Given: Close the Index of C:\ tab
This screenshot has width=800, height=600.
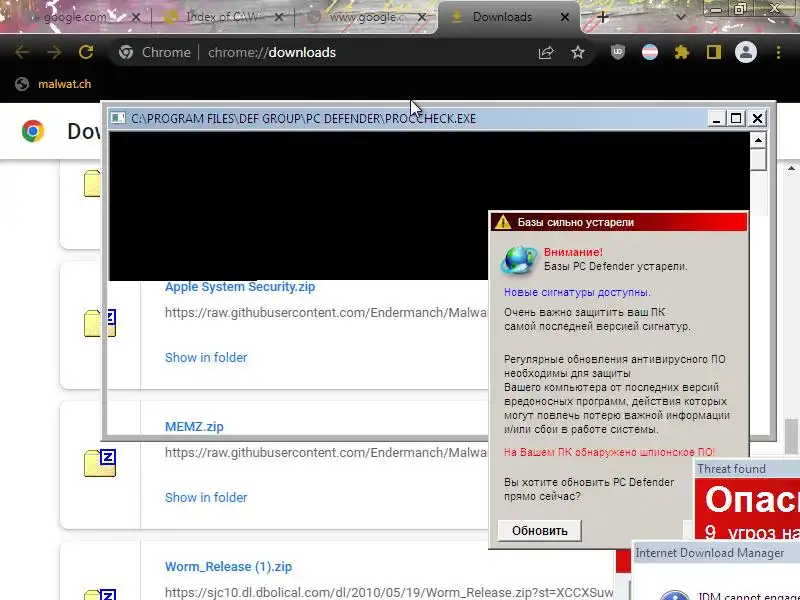Looking at the screenshot, I should pyautogui.click(x=279, y=17).
